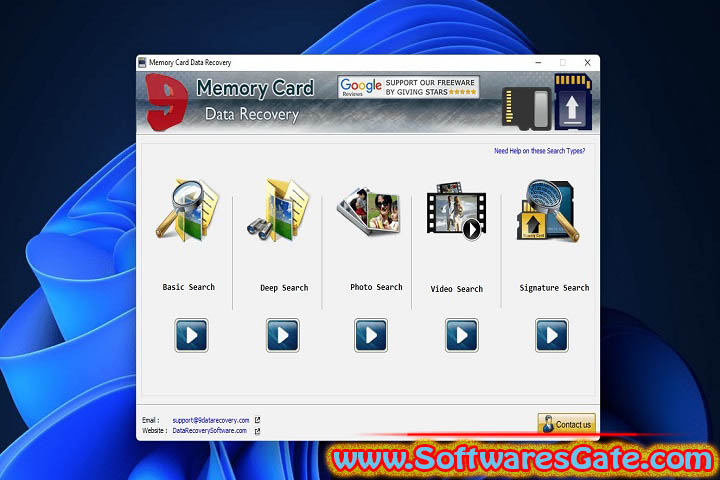Click the Basic Search magnifier folder icon
This screenshot has width=720, height=480.
coord(187,210)
